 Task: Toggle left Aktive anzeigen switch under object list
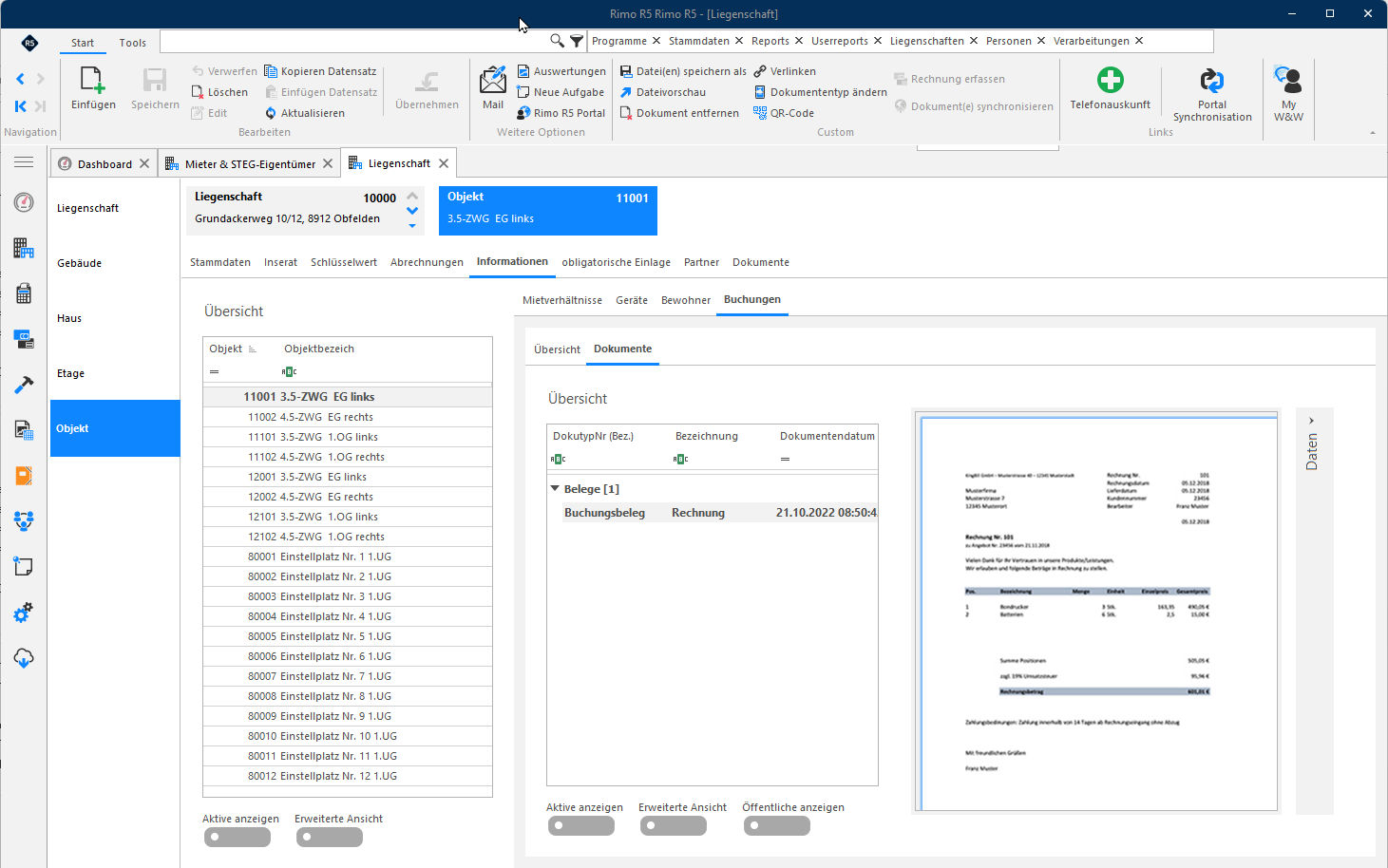[x=238, y=838]
